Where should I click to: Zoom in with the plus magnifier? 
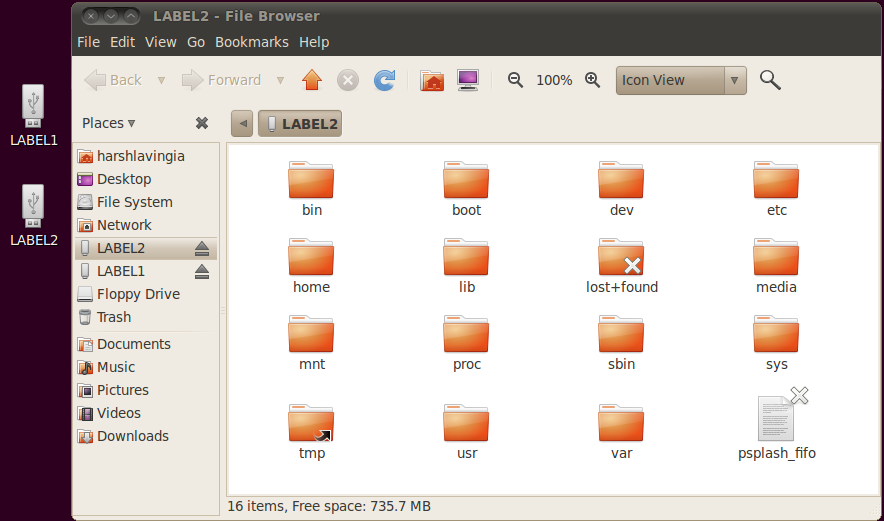(x=593, y=80)
